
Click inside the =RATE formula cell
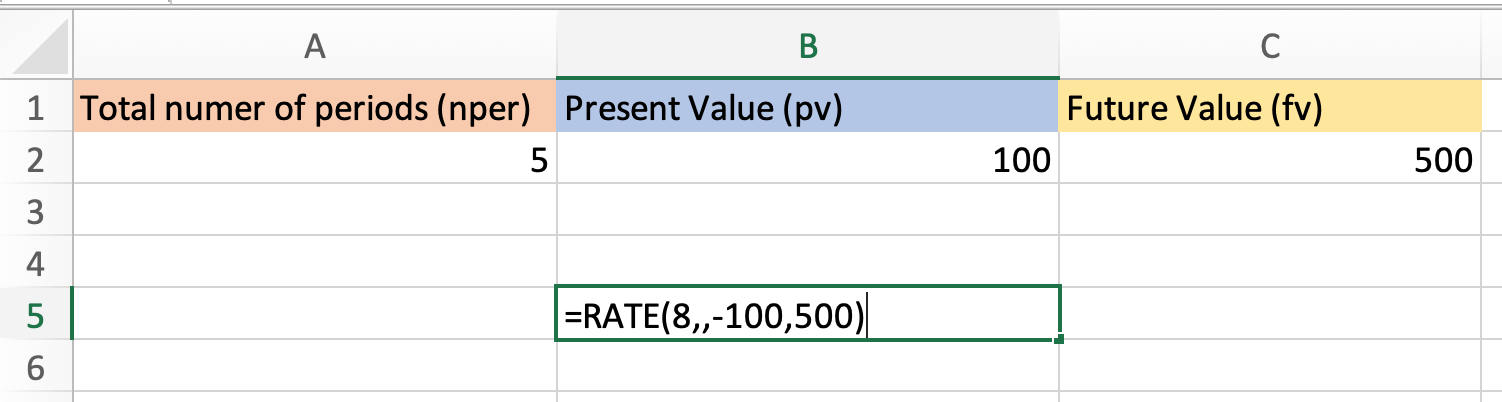[x=807, y=316]
